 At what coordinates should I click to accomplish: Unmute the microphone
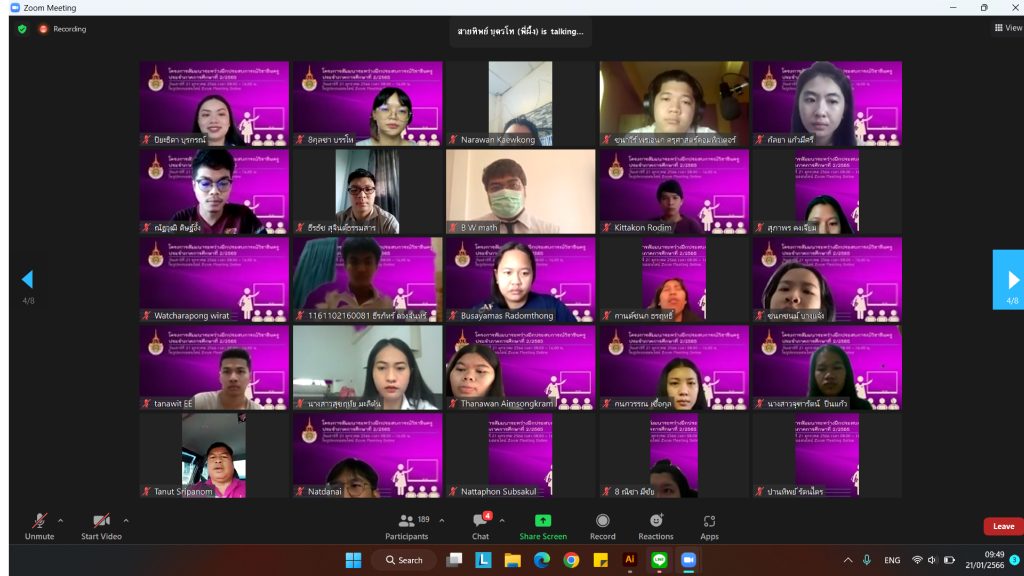39,526
